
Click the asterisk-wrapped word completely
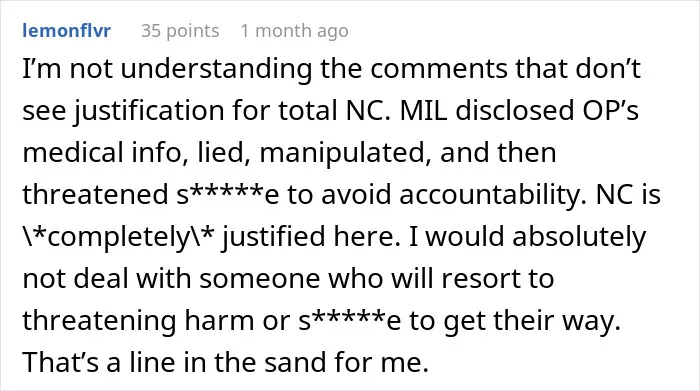(118, 237)
